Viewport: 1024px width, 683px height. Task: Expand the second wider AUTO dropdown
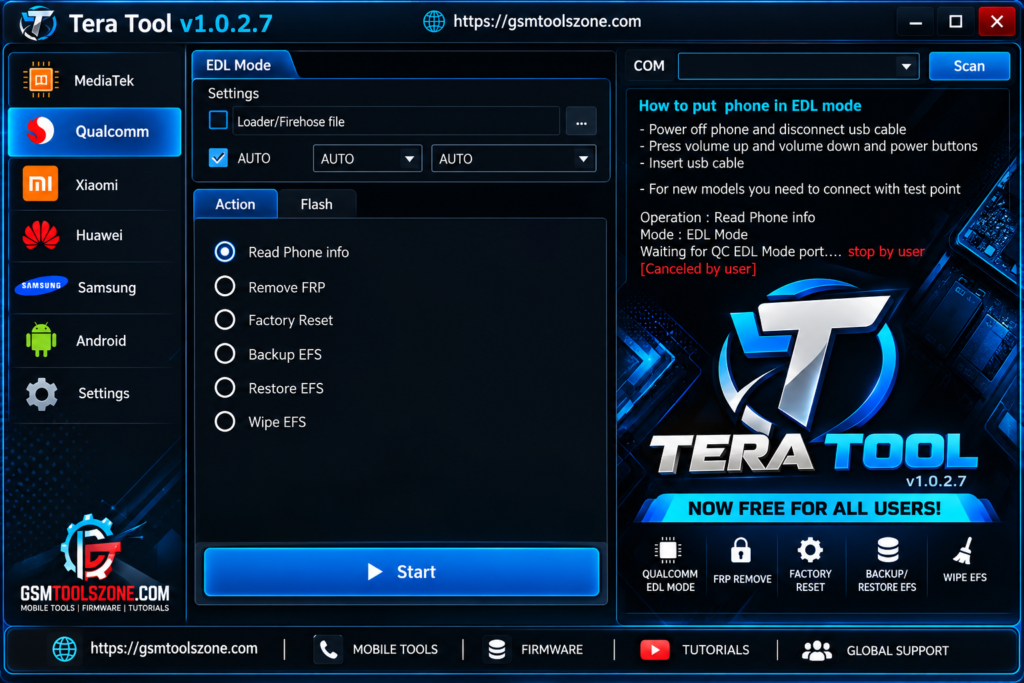[x=513, y=159]
